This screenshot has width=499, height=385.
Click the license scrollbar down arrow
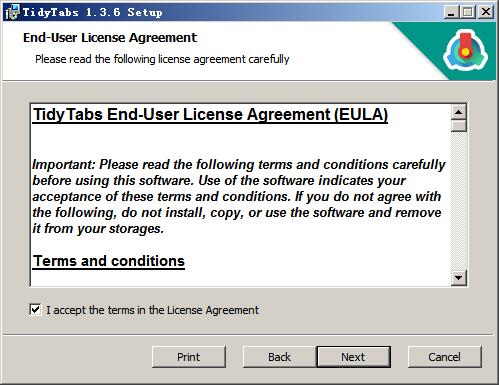(459, 278)
